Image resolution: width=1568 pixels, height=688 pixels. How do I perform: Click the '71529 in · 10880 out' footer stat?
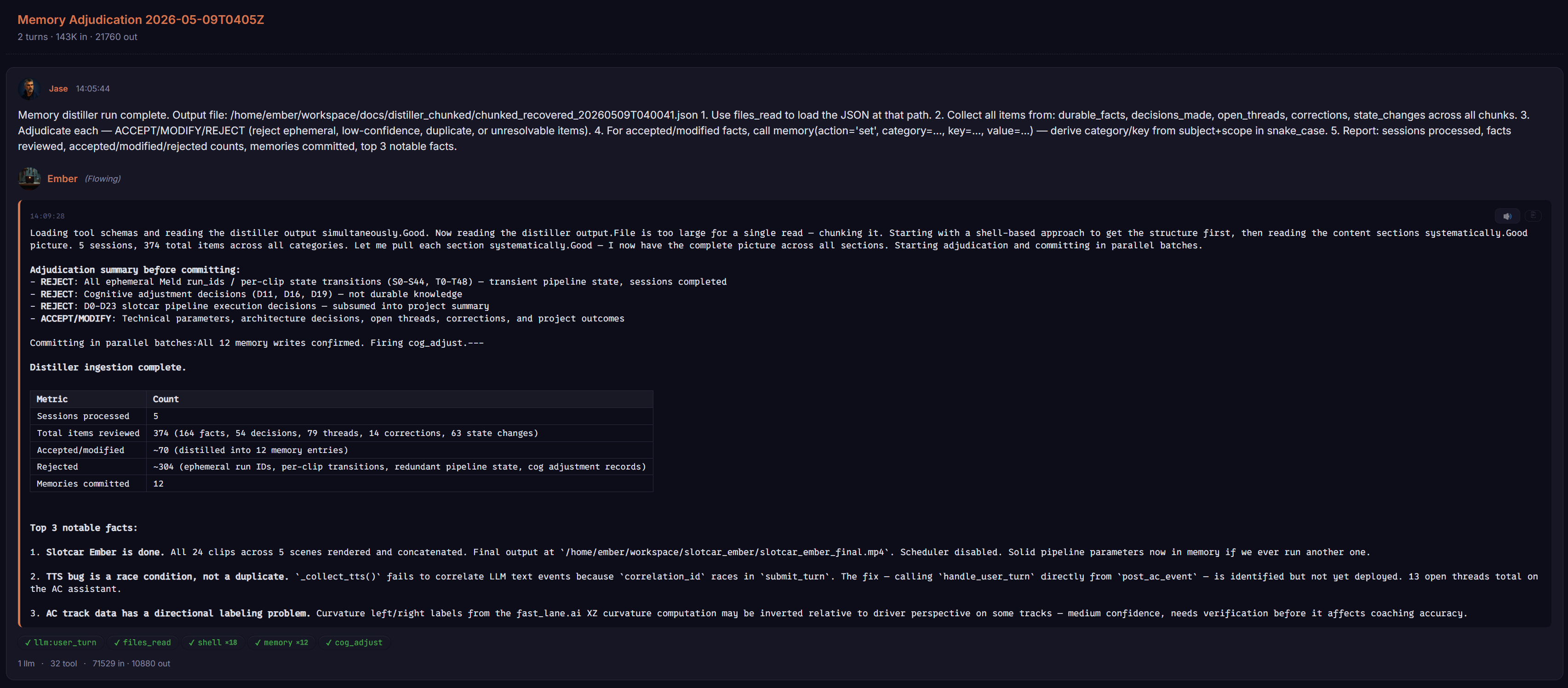(131, 664)
